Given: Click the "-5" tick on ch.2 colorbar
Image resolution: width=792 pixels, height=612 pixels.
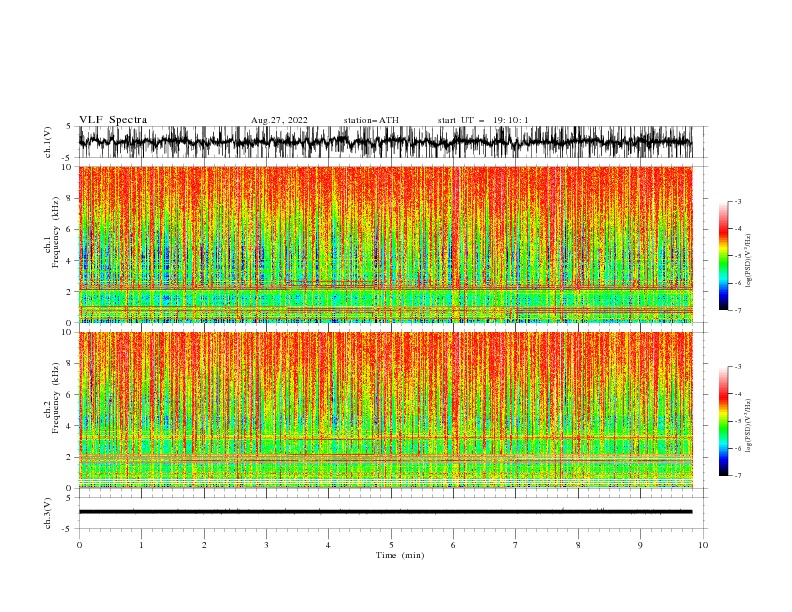Looking at the screenshot, I should tap(737, 421).
